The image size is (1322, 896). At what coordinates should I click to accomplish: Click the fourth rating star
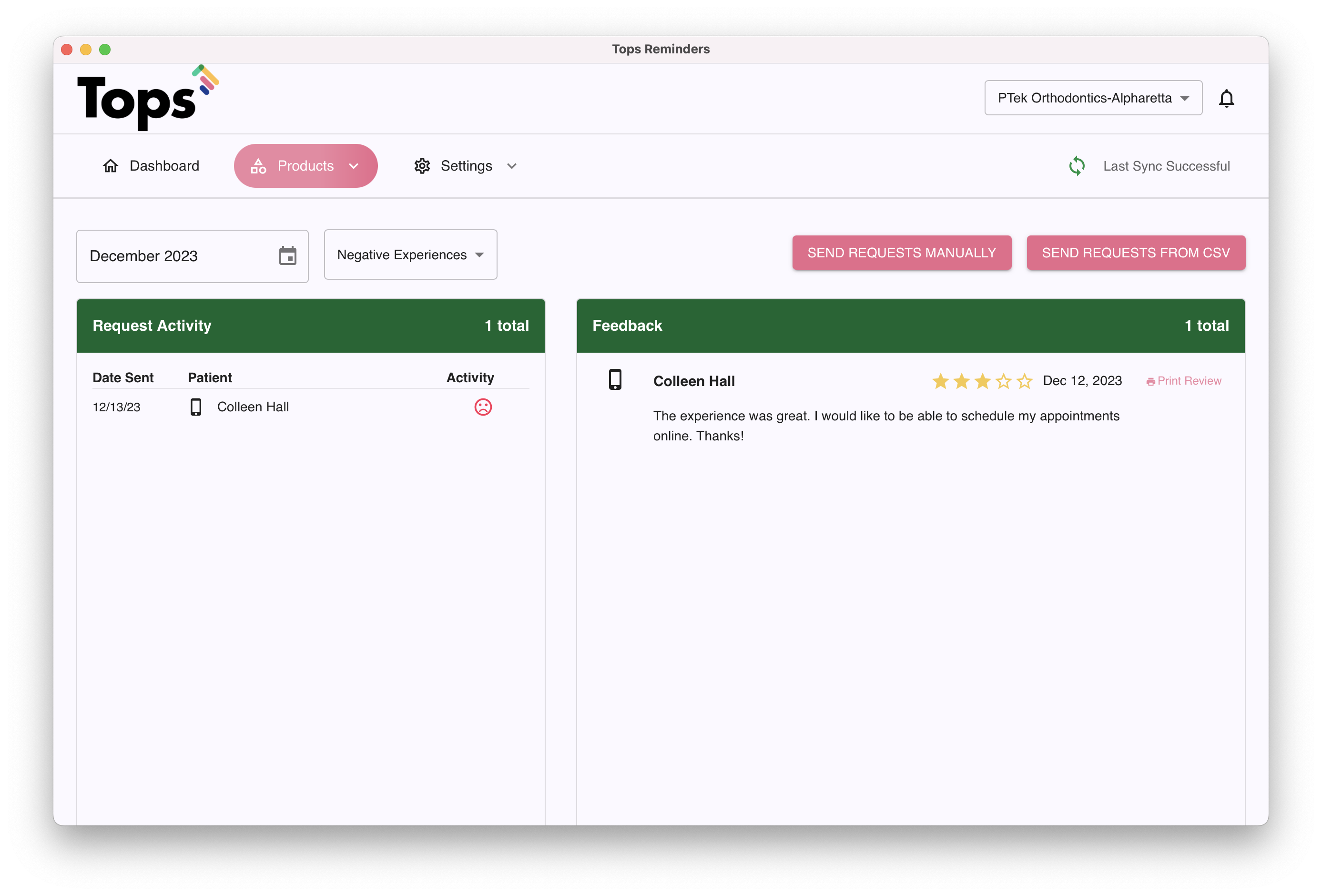tap(1004, 381)
